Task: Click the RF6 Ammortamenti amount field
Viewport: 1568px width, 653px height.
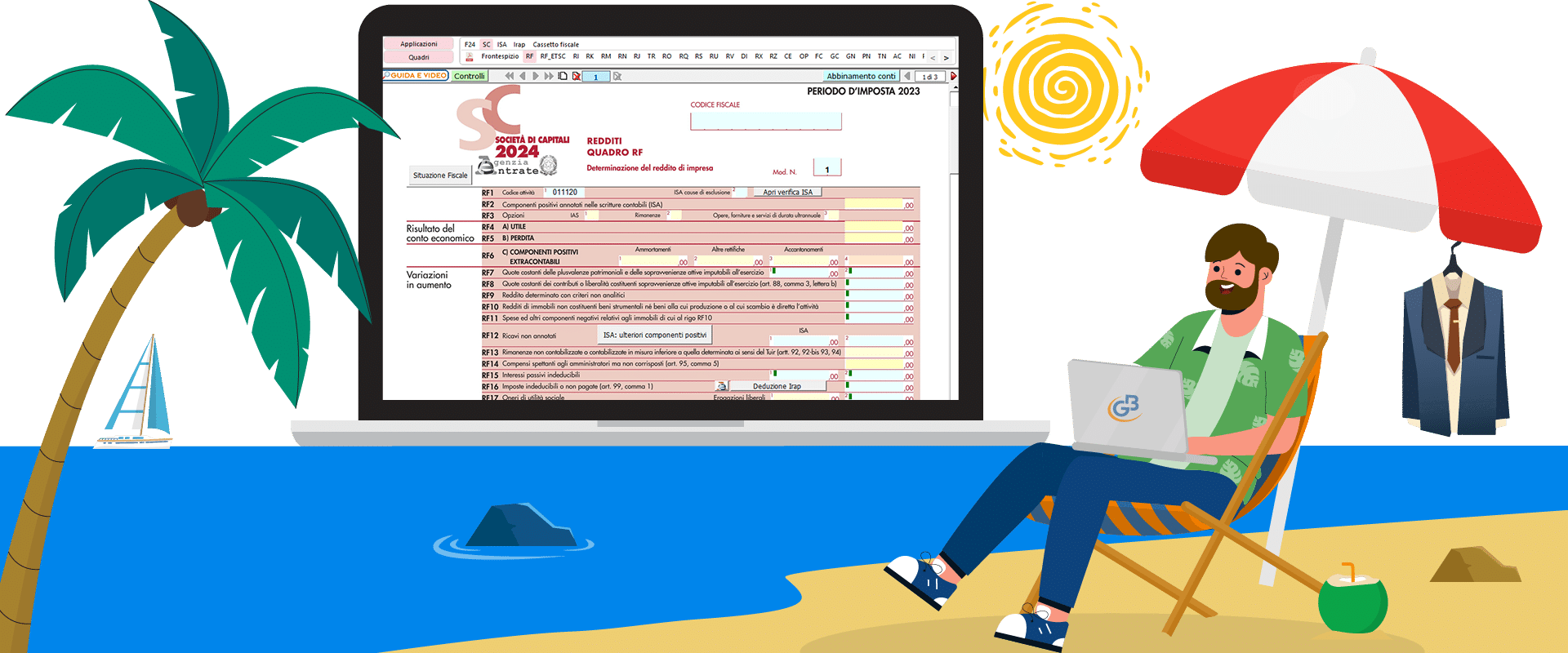Action: (x=648, y=261)
